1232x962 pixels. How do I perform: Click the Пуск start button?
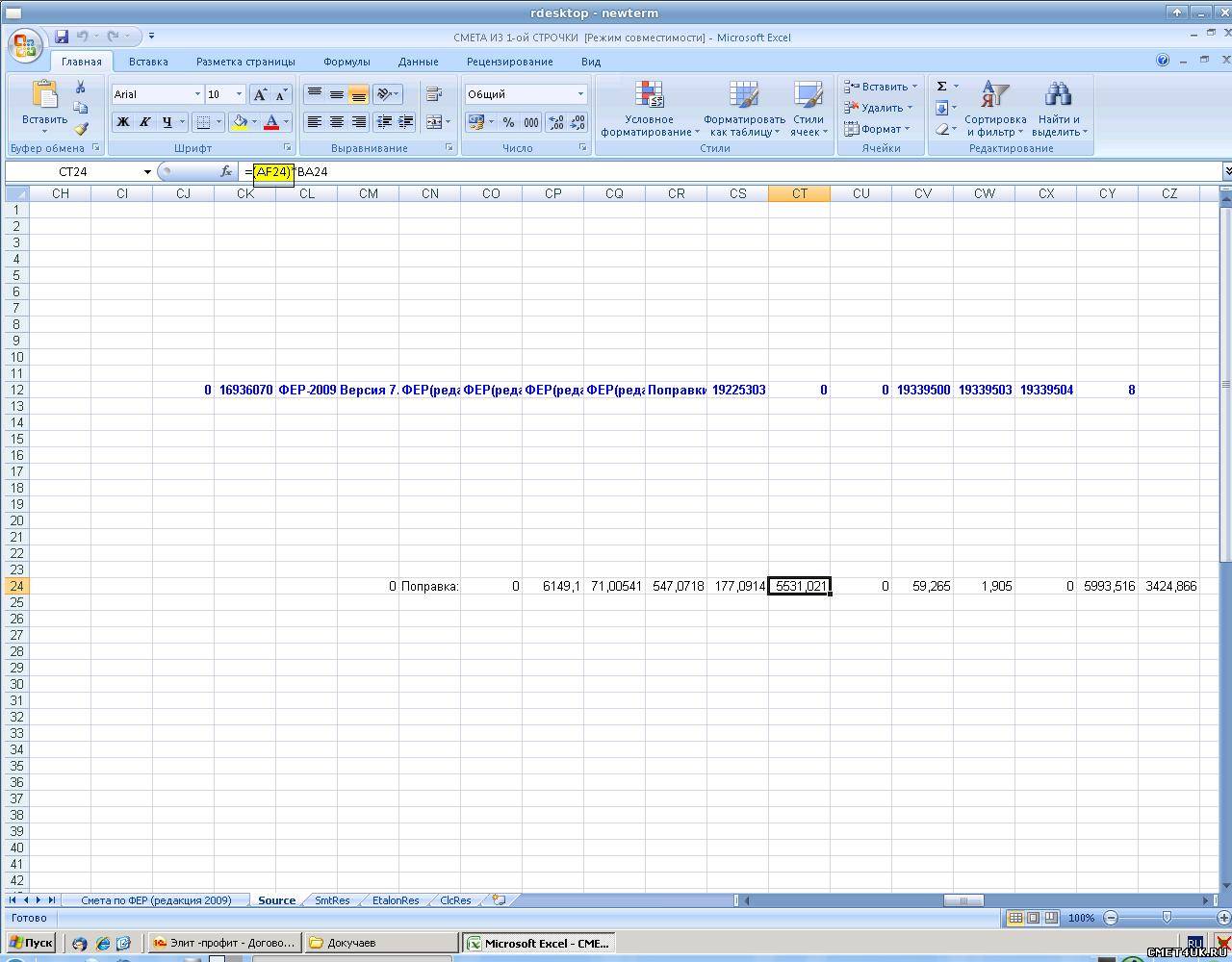click(x=31, y=943)
